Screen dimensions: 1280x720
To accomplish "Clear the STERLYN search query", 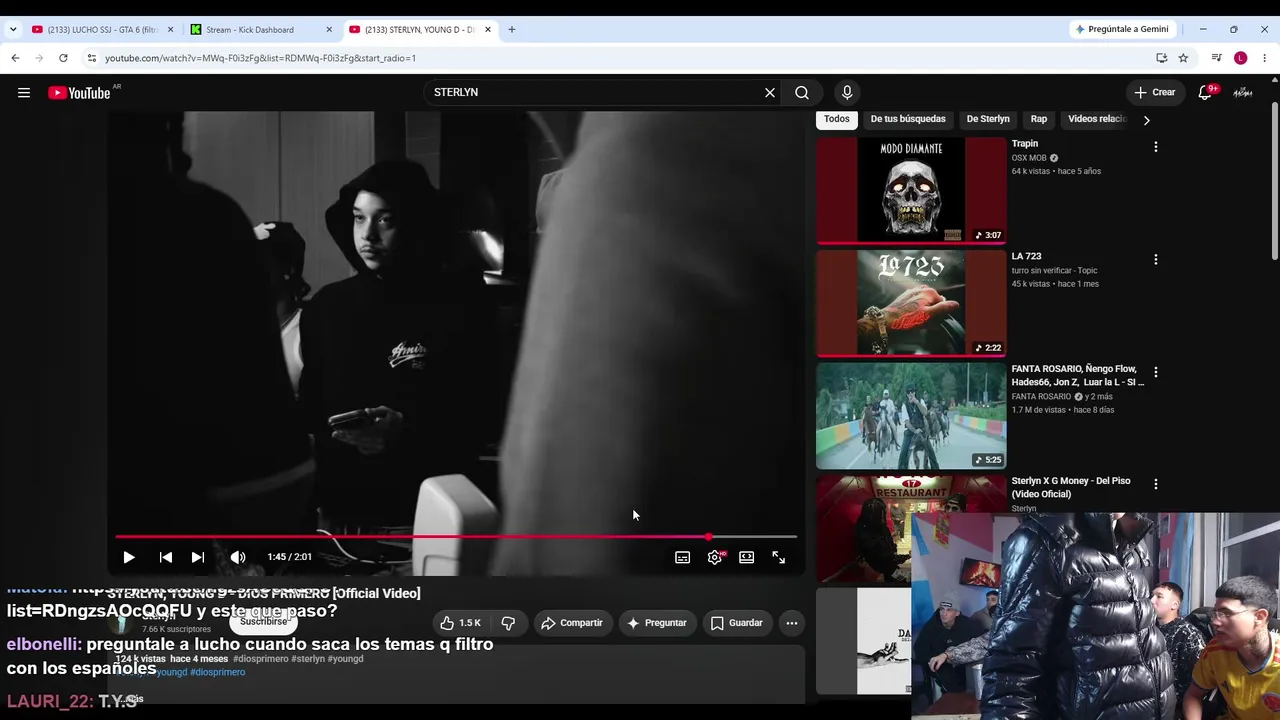I will coord(770,93).
